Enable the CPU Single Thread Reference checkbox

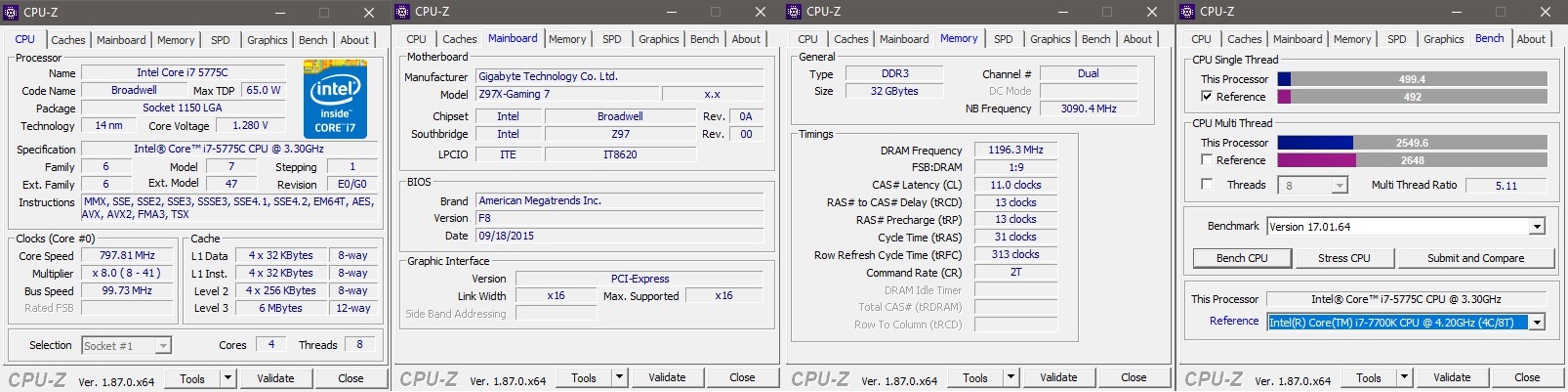click(x=1207, y=97)
